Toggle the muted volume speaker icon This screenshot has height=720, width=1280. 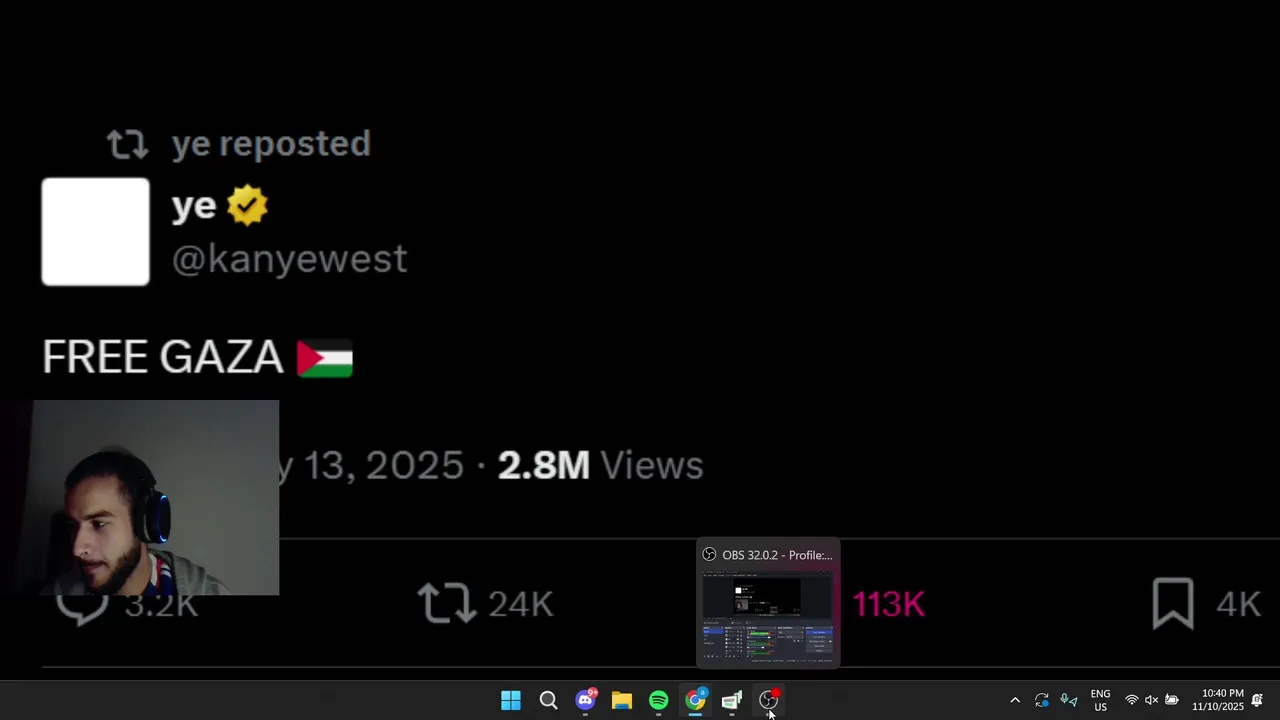click(x=1151, y=700)
